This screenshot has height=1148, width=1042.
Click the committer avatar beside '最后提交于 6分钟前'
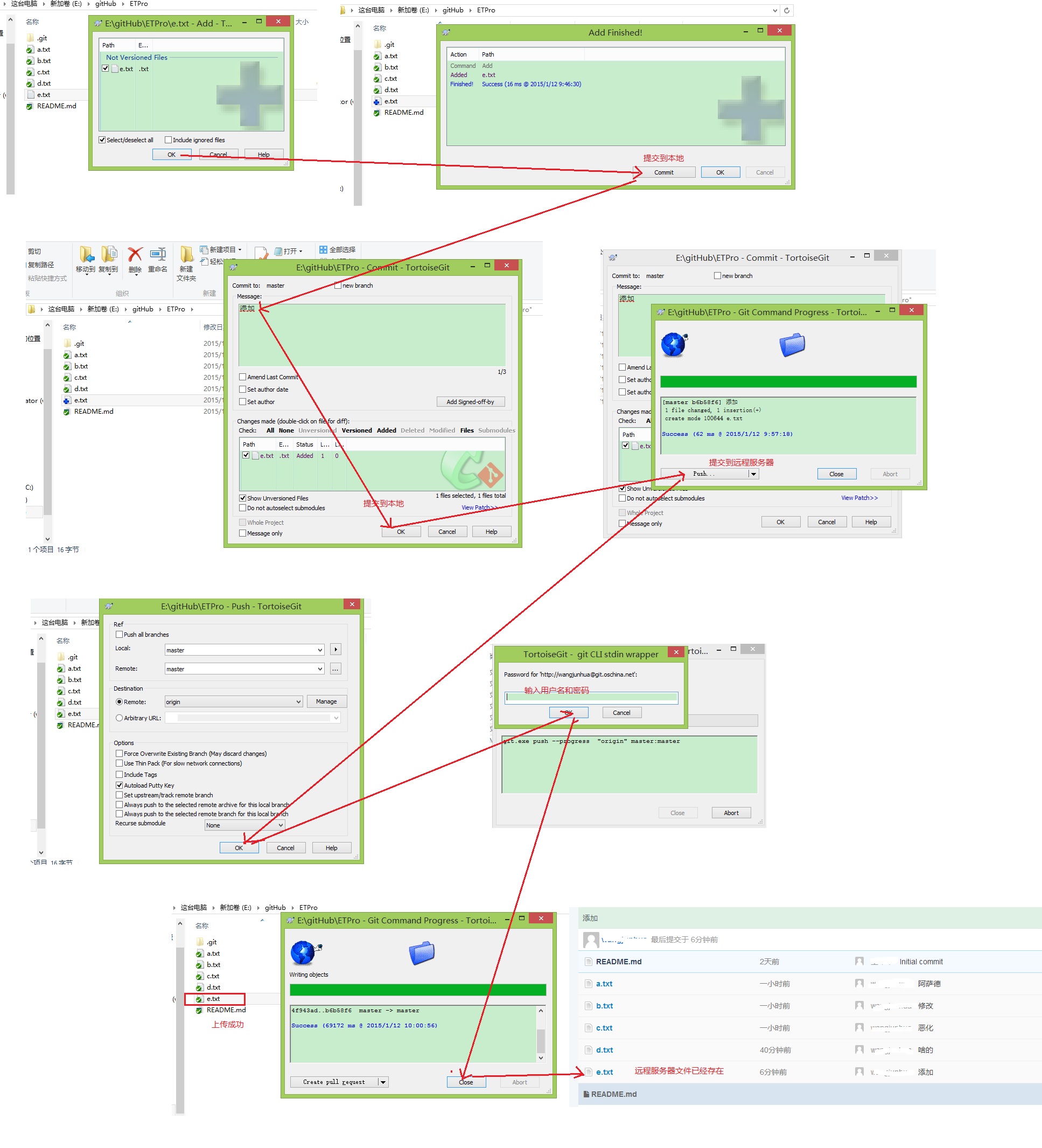click(x=591, y=940)
